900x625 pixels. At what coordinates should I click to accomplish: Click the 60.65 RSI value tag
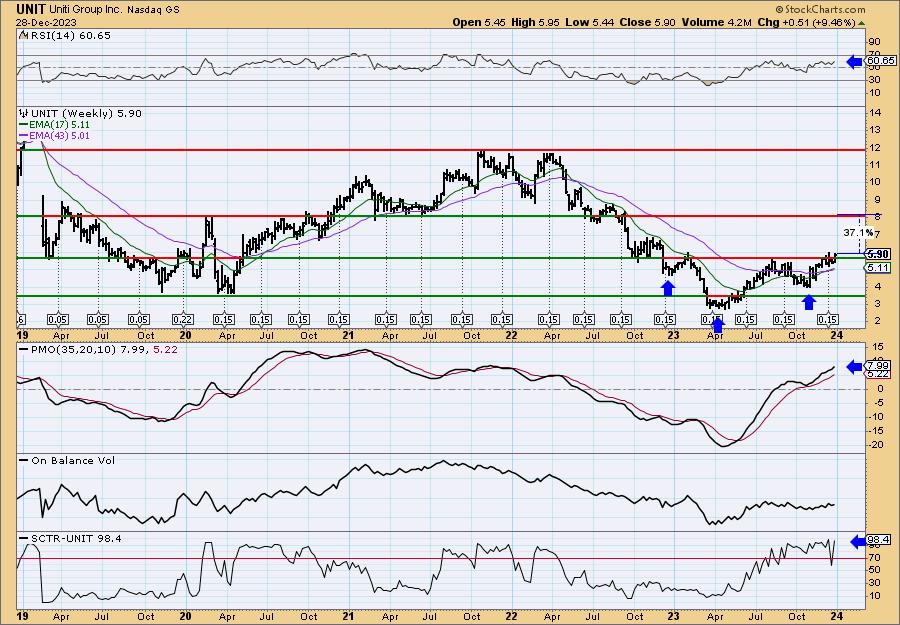(x=880, y=61)
